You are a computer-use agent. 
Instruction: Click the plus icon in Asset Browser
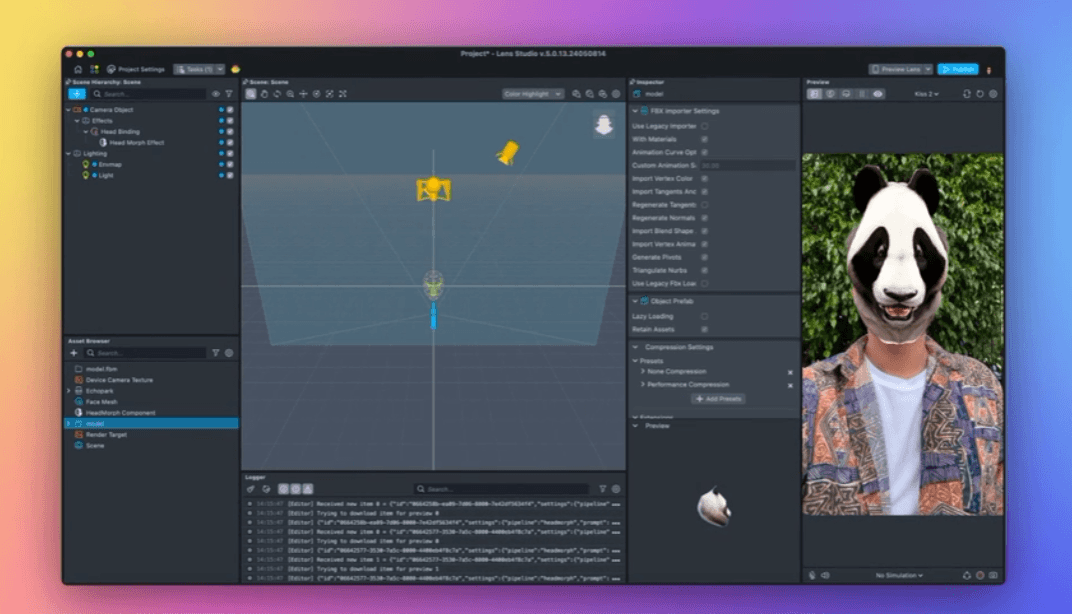tap(74, 353)
